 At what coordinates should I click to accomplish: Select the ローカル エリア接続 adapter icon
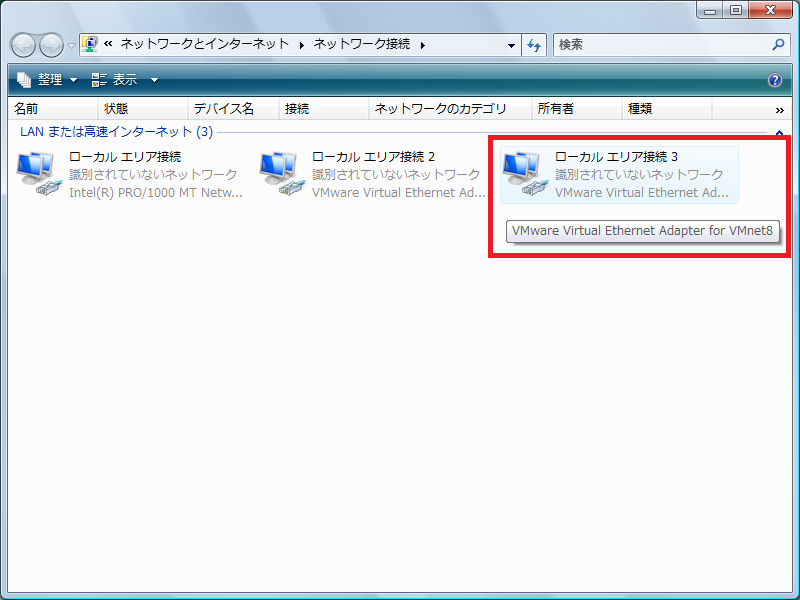click(40, 175)
